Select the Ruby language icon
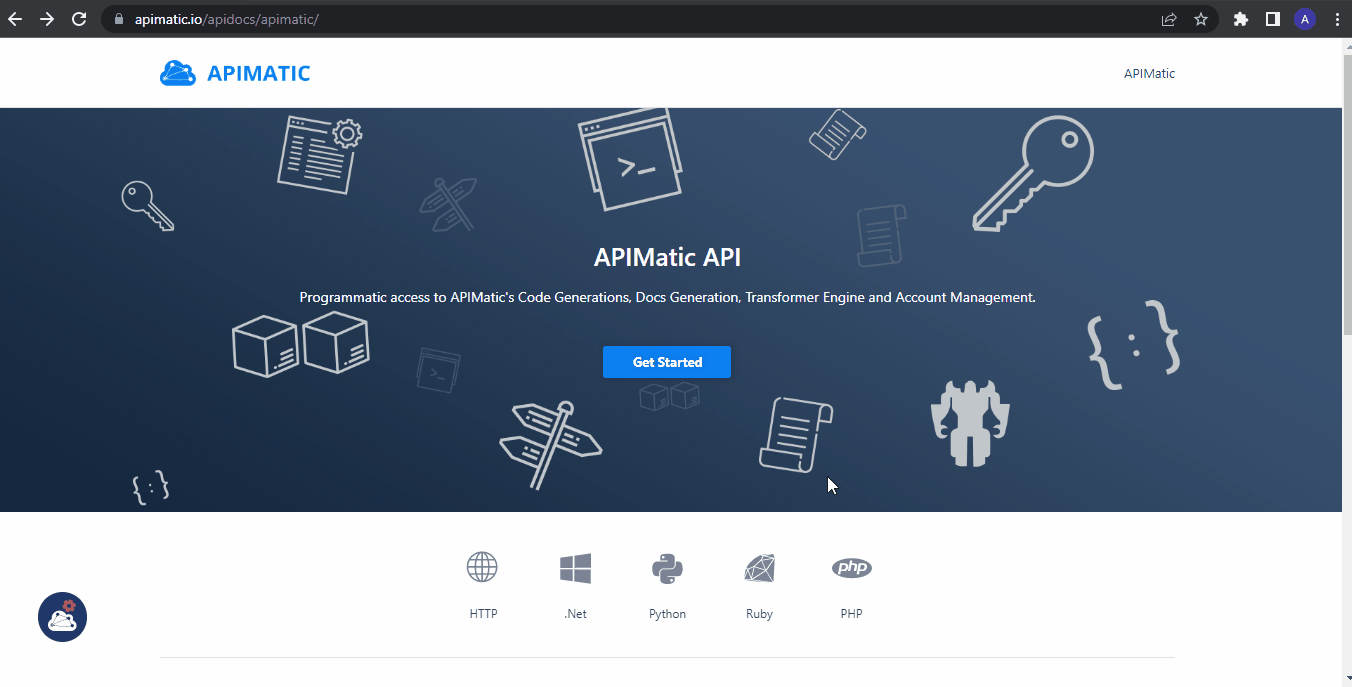 point(759,567)
